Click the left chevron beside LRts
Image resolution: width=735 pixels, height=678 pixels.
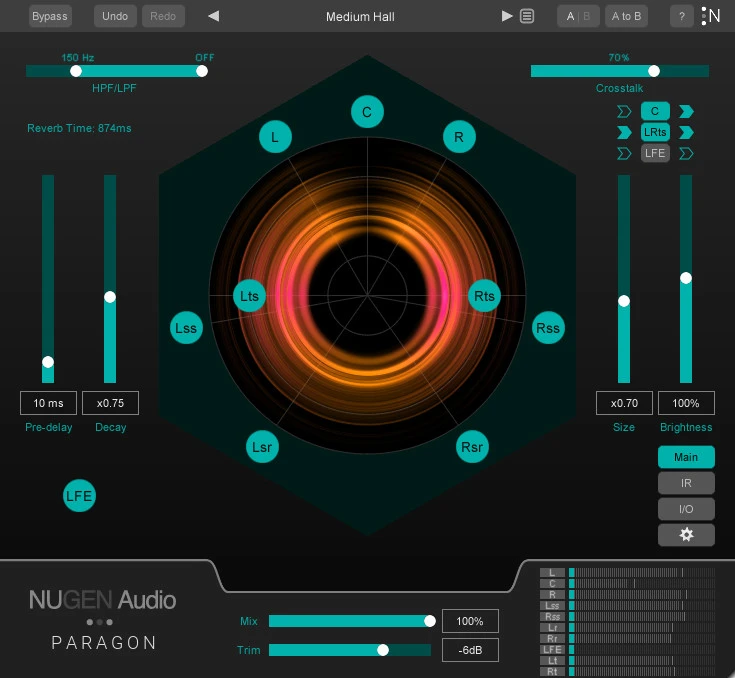tap(624, 132)
